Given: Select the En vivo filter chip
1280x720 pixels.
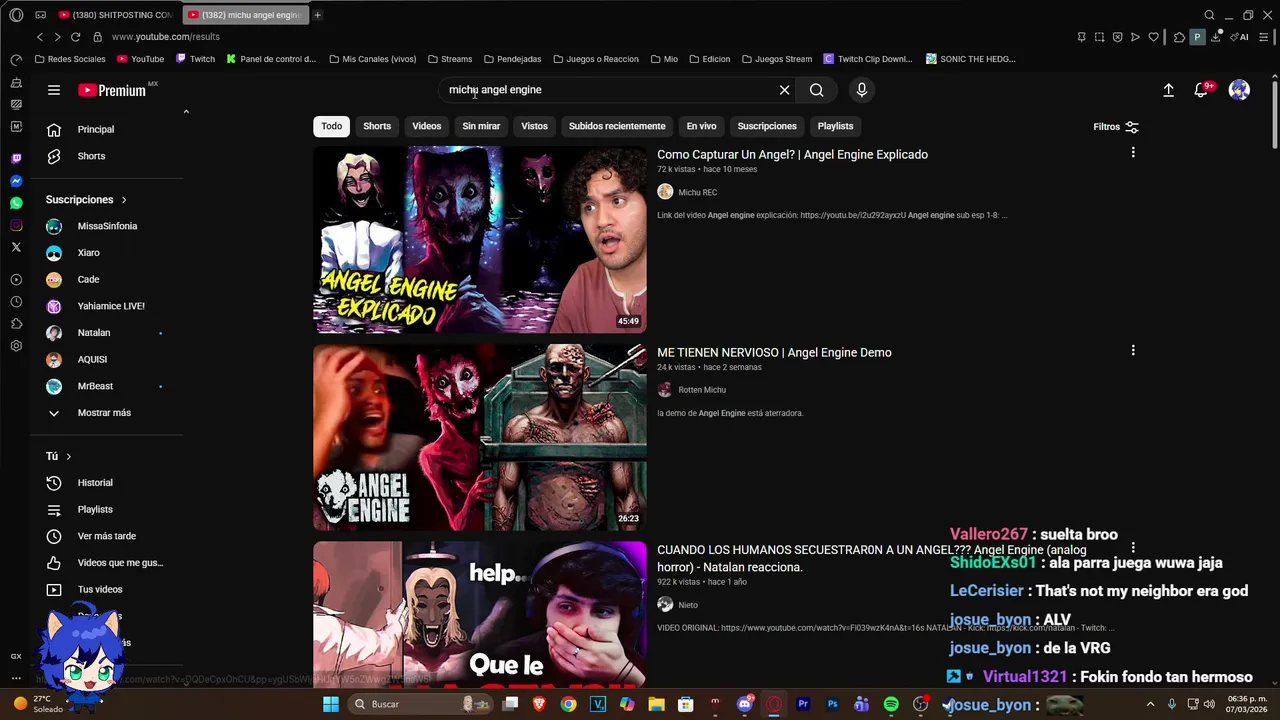Looking at the screenshot, I should [701, 126].
